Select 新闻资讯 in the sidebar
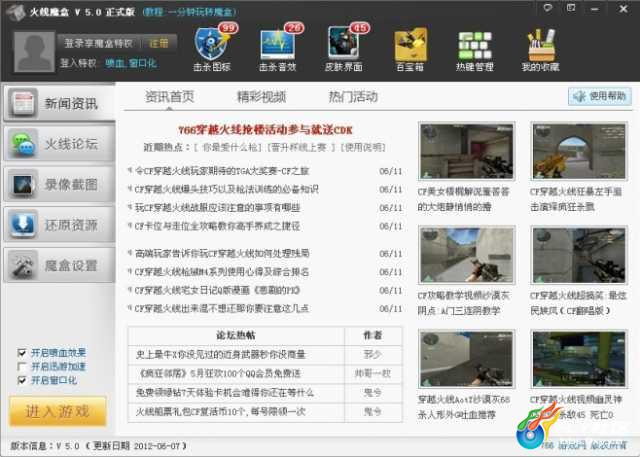Screen dimensions: 640x457 tap(60, 103)
